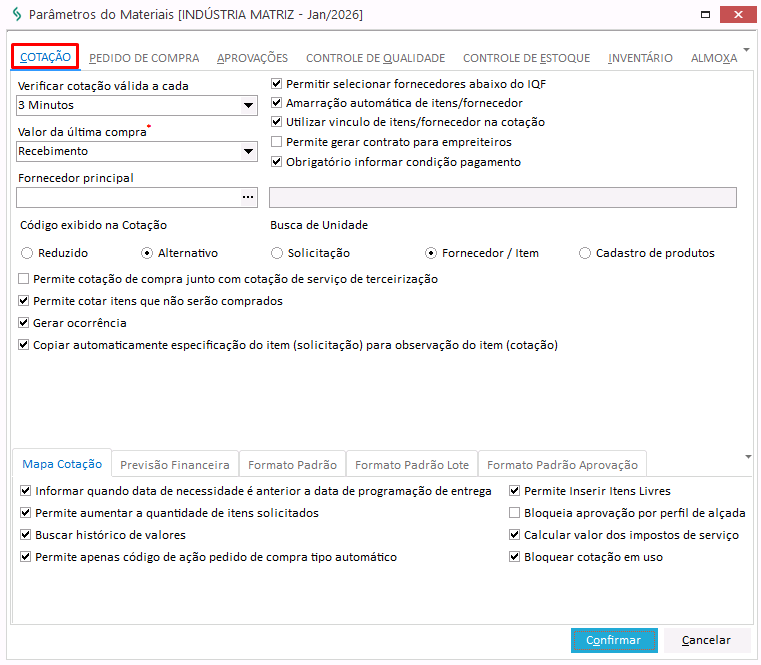Image resolution: width=761 pixels, height=665 pixels.
Task: Enable 'Bloqueia aprovação por perfil de alçada'
Action: pos(514,513)
